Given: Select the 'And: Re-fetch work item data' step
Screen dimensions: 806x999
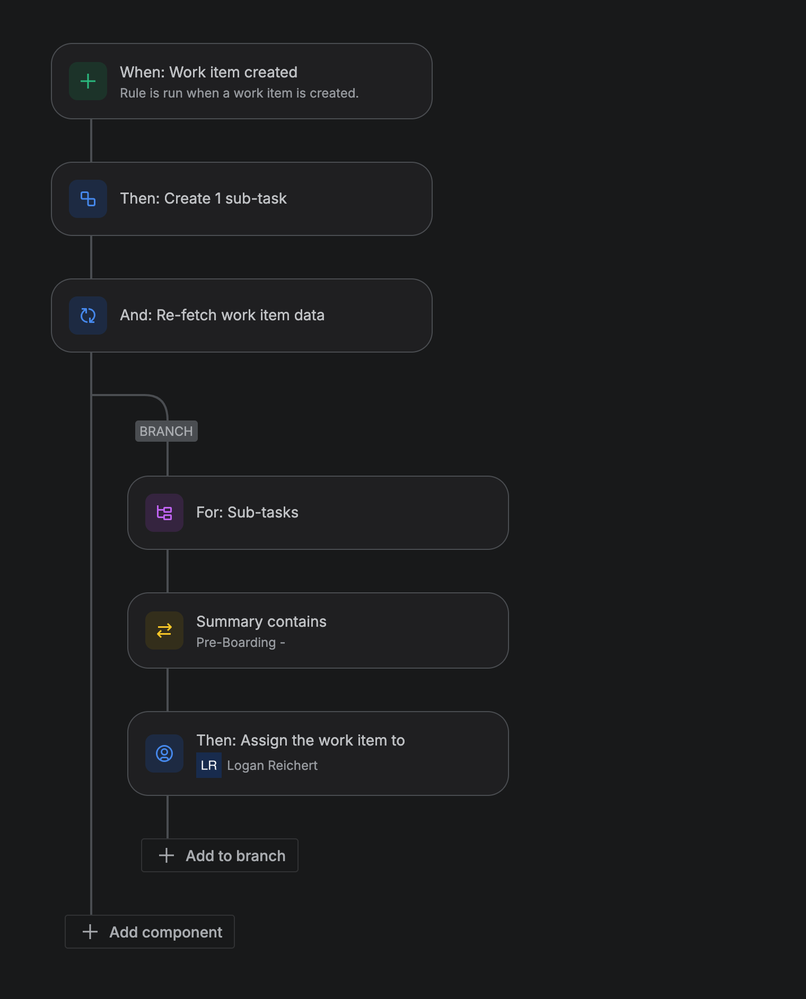Looking at the screenshot, I should click(241, 315).
